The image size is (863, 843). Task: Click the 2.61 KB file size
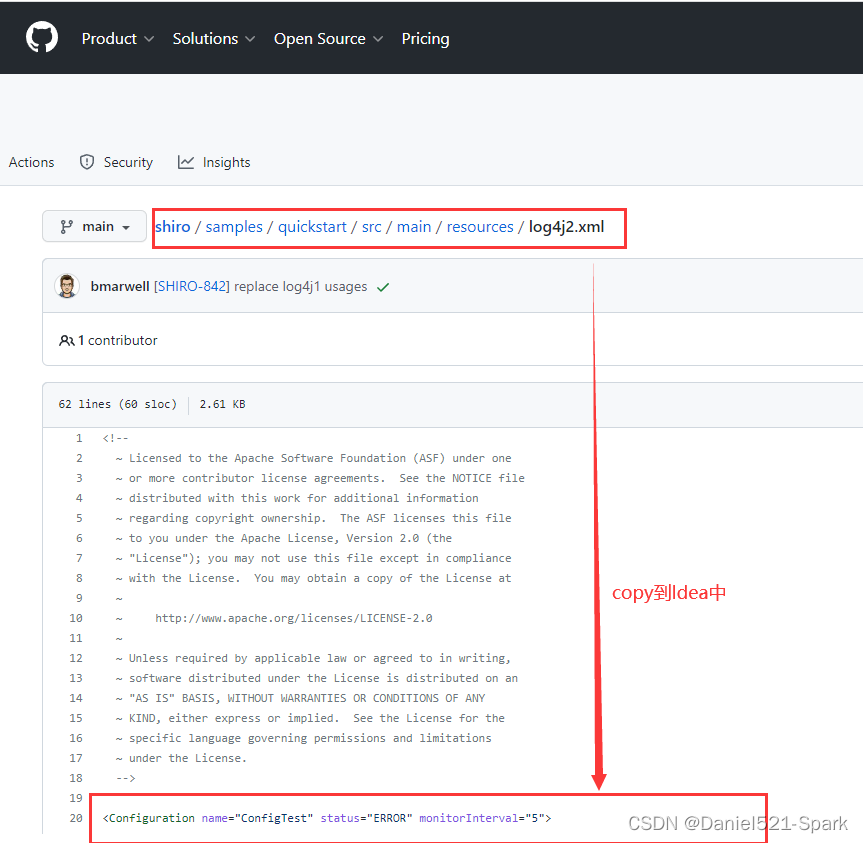(222, 404)
